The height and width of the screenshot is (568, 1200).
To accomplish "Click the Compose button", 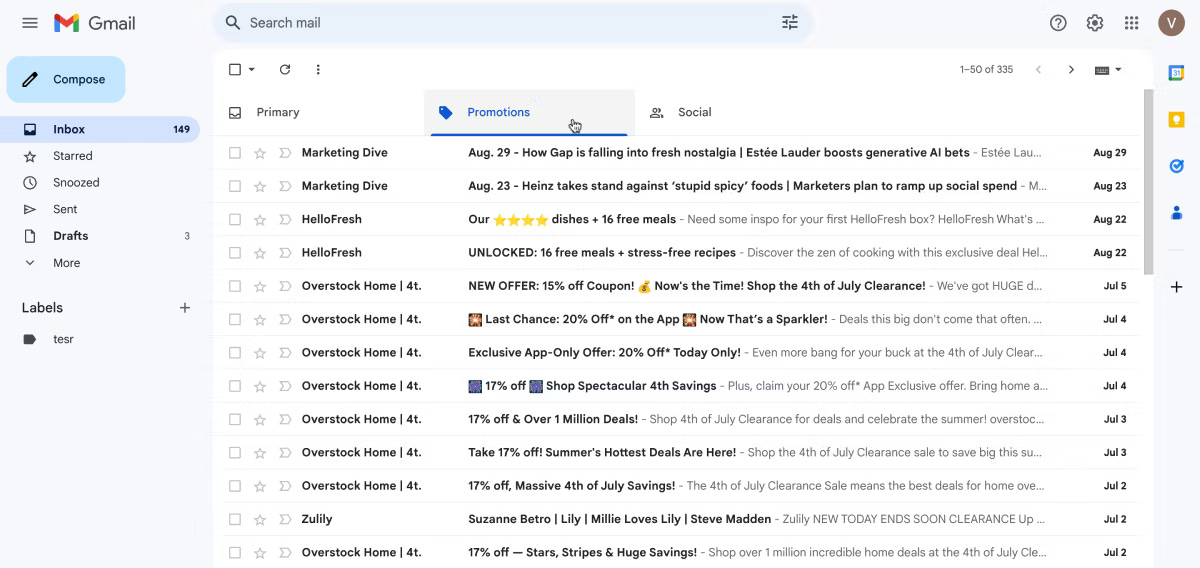I will (66, 79).
